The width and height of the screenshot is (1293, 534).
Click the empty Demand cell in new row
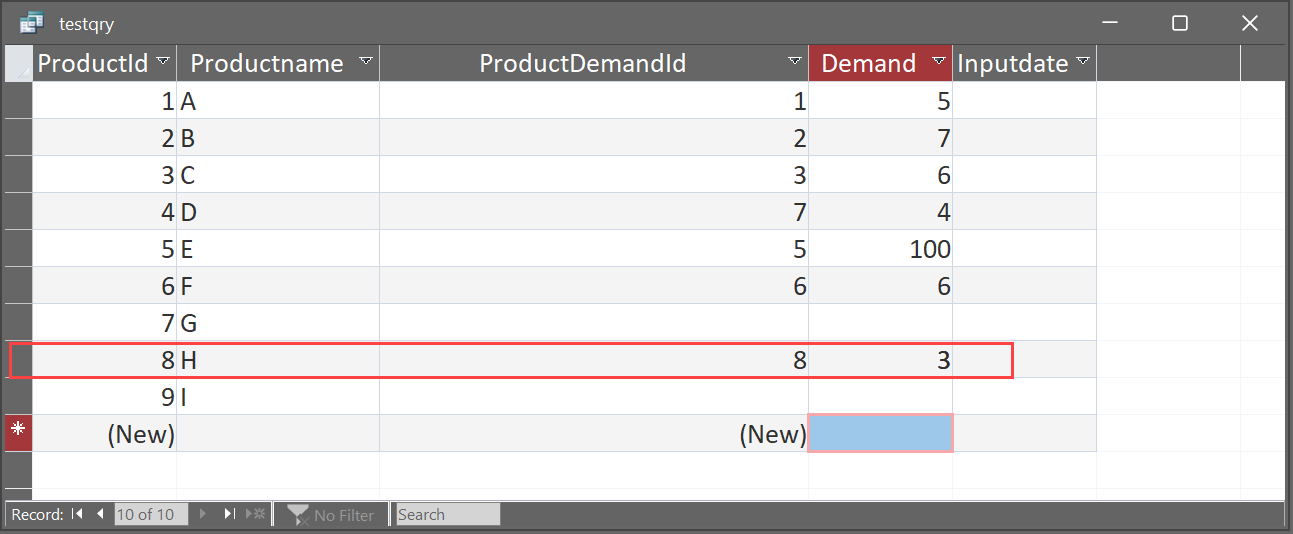[880, 433]
